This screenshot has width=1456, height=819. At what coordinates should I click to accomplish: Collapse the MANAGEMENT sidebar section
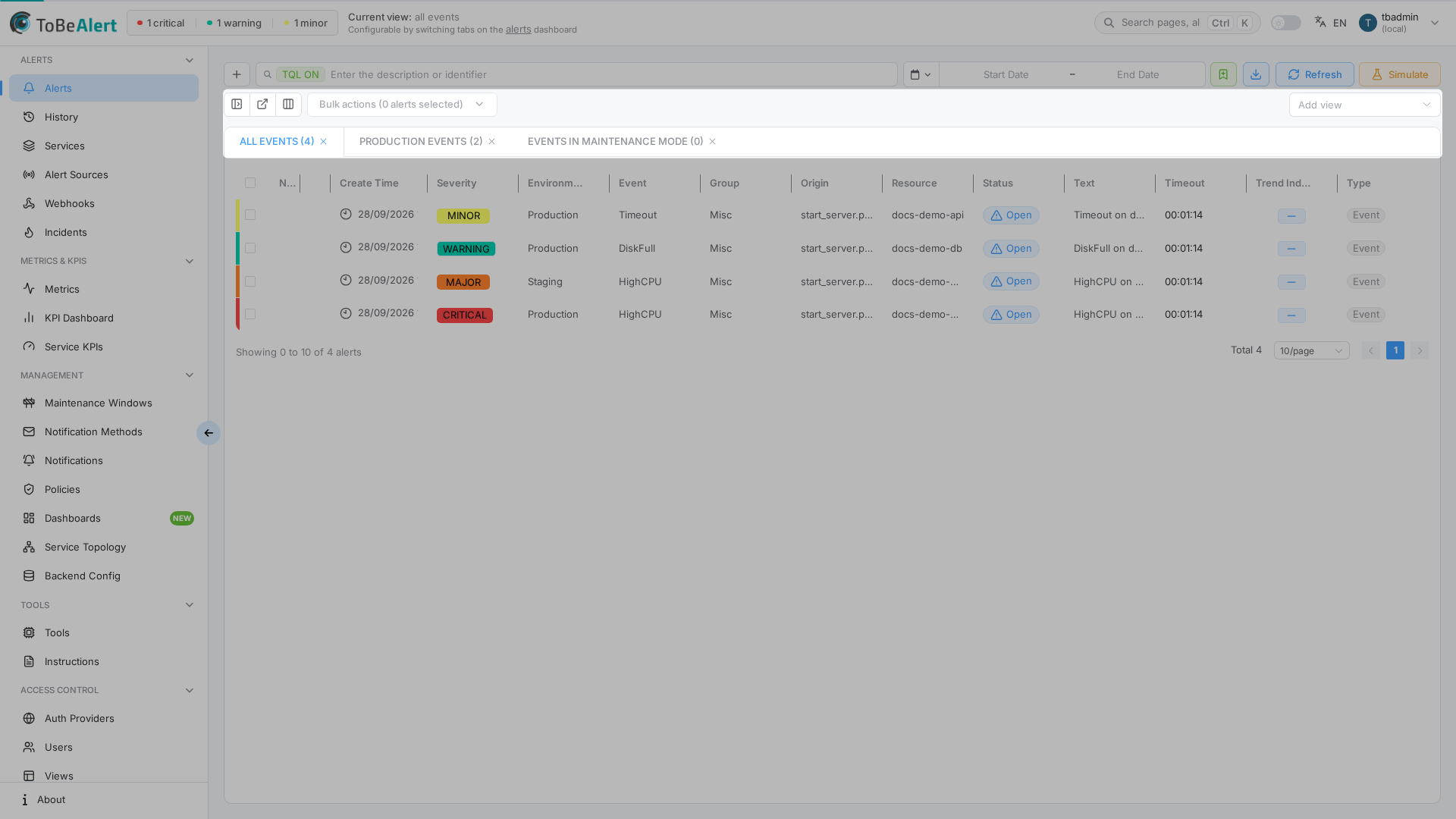(x=190, y=375)
